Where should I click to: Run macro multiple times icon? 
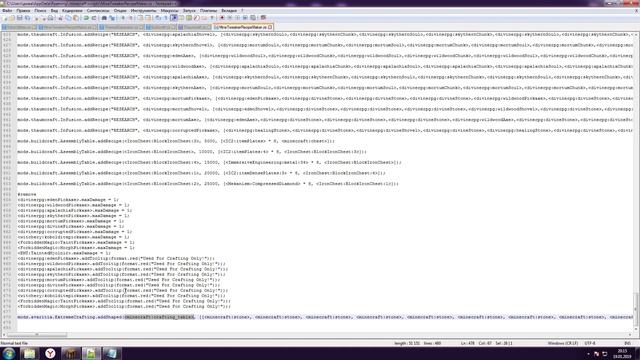(x=245, y=18)
